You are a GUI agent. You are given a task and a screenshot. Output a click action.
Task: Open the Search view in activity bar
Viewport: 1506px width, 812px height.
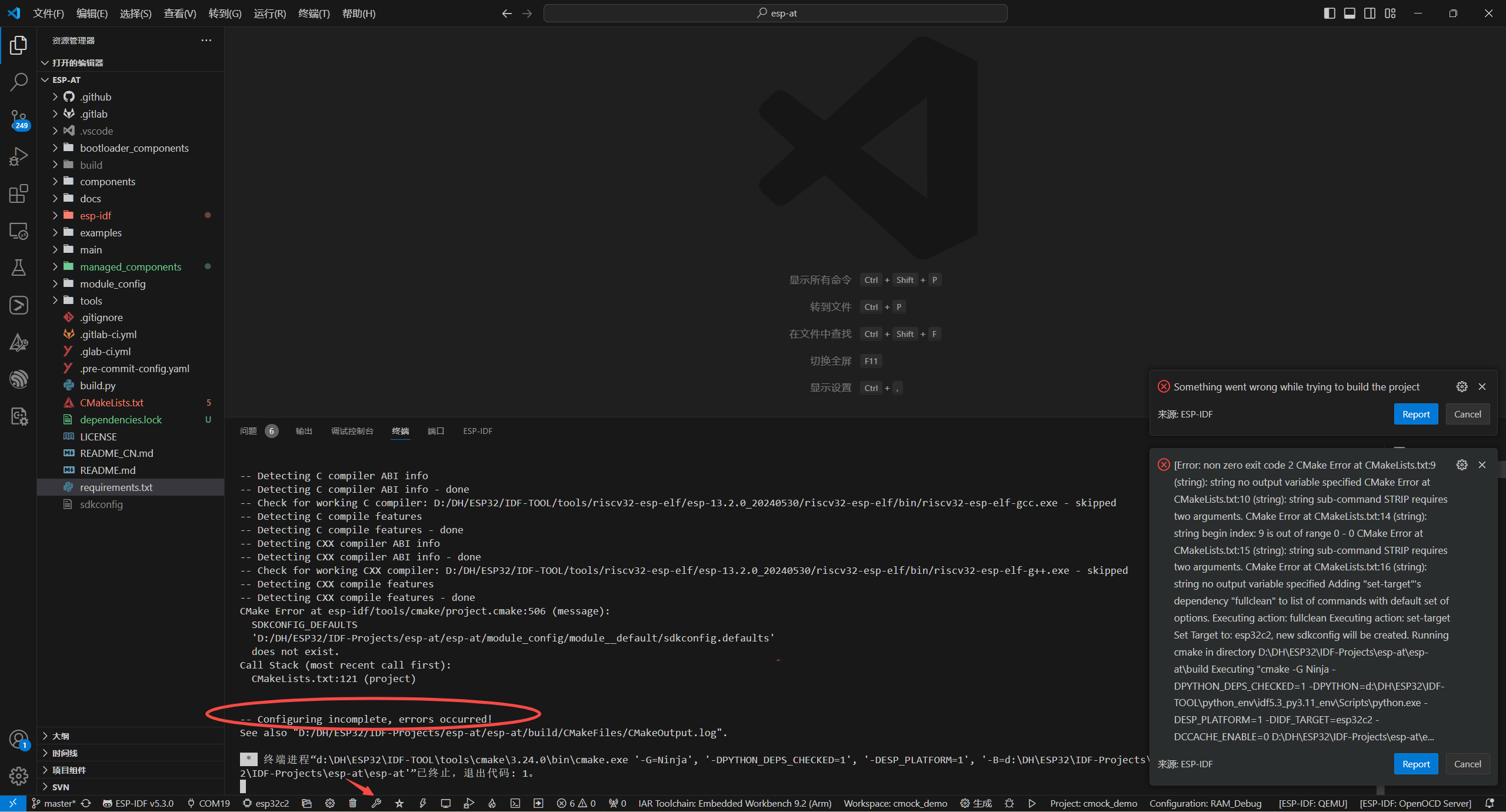[x=18, y=82]
